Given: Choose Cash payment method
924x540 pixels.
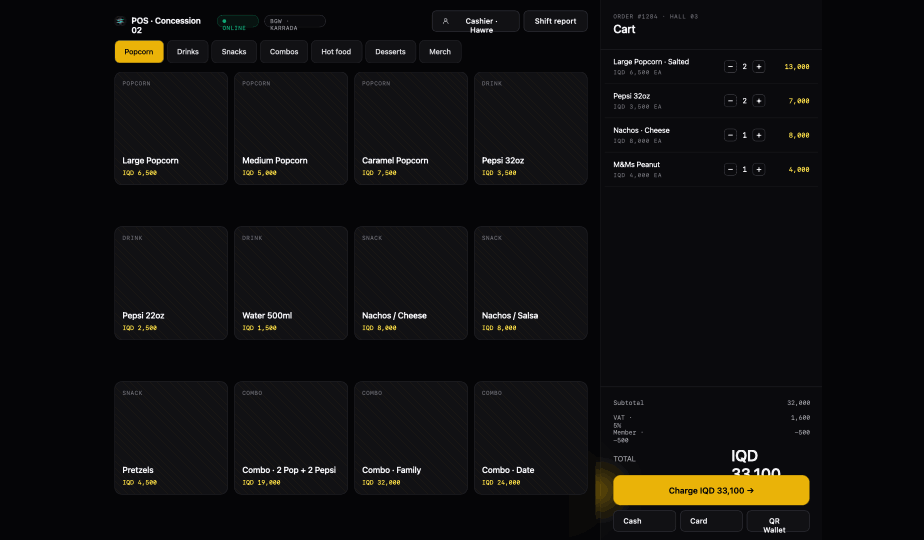Looking at the screenshot, I should click(644, 521).
